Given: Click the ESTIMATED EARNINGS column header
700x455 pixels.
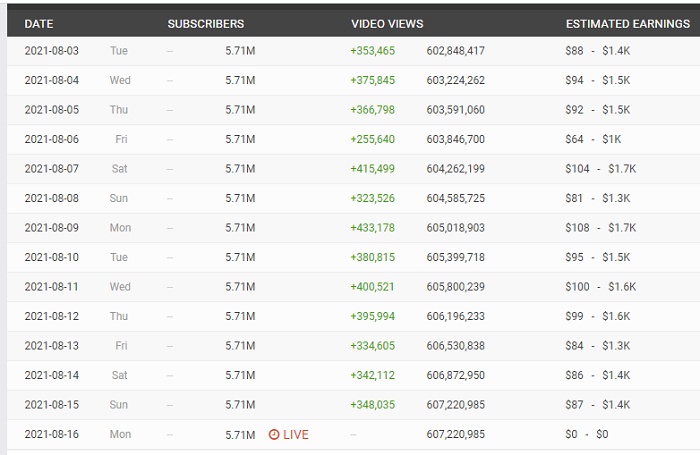Looking at the screenshot, I should [627, 23].
